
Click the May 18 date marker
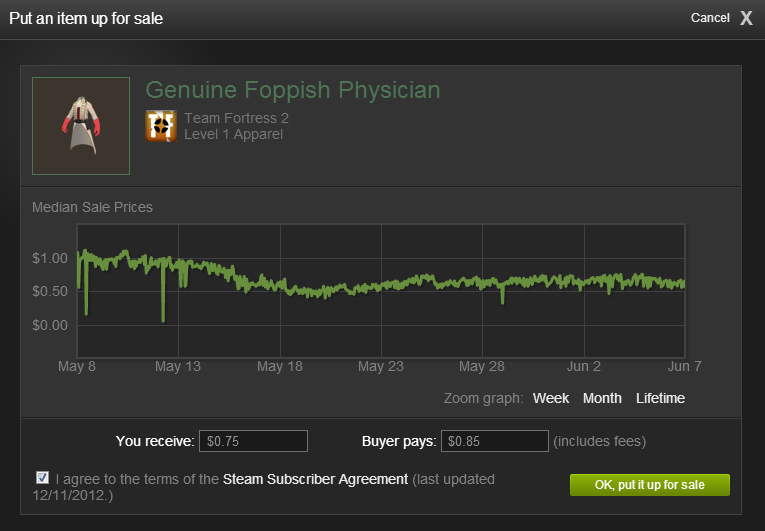pos(280,367)
